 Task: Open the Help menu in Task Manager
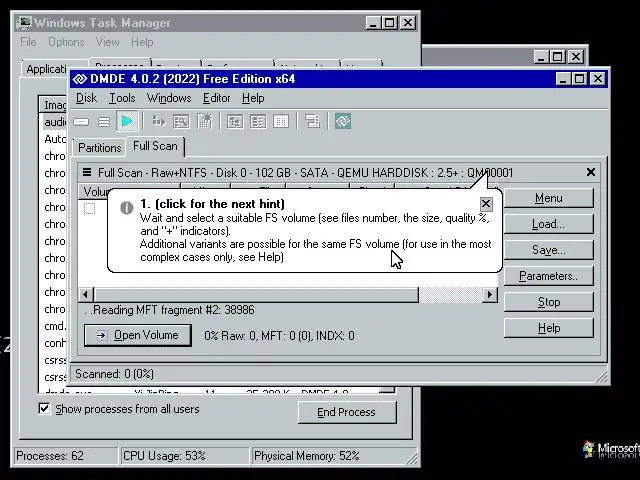(x=142, y=42)
